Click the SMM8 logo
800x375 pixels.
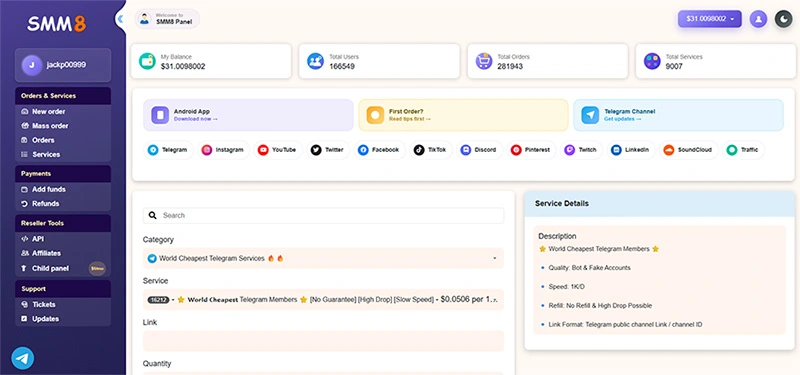[x=57, y=23]
